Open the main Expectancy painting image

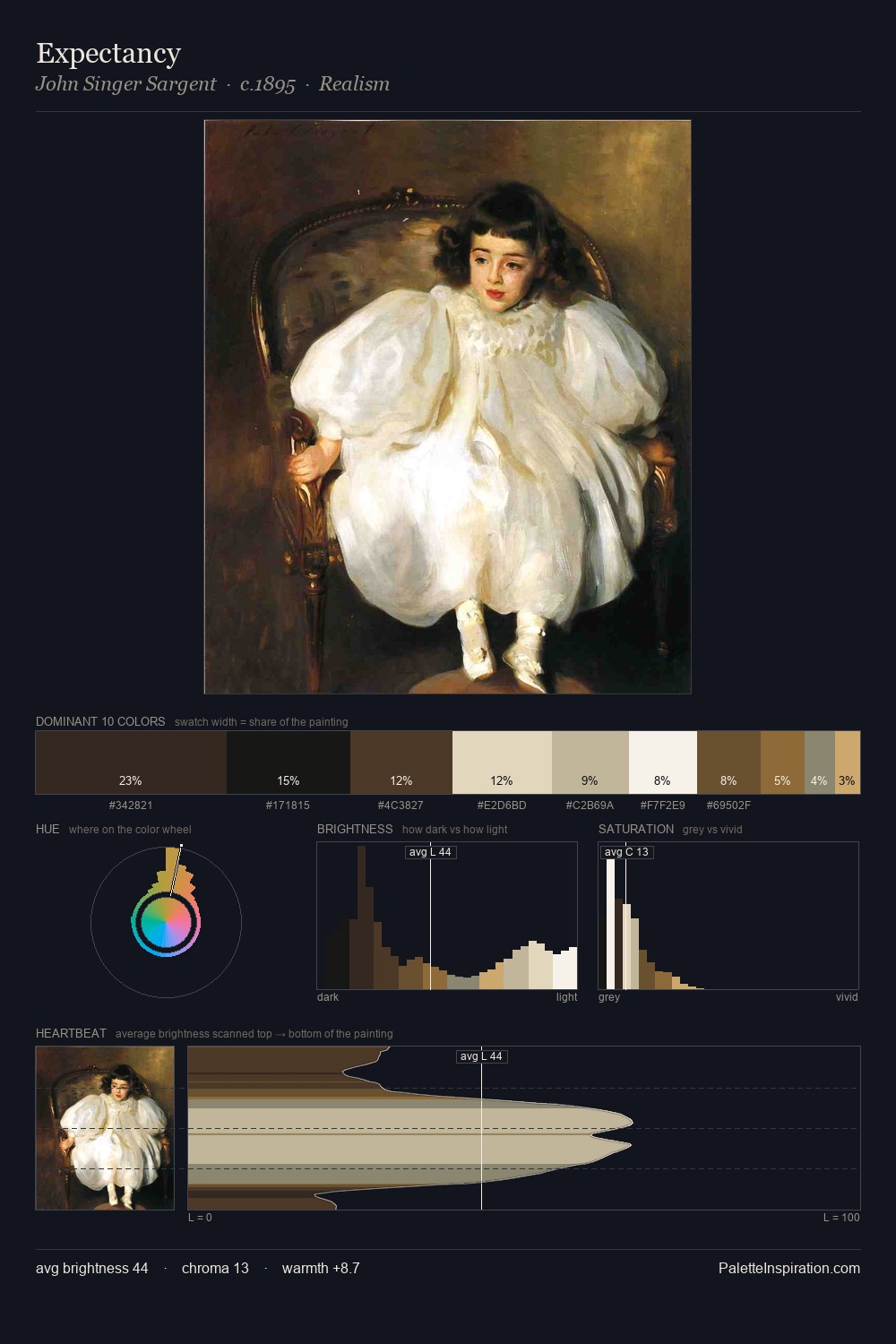coord(448,407)
